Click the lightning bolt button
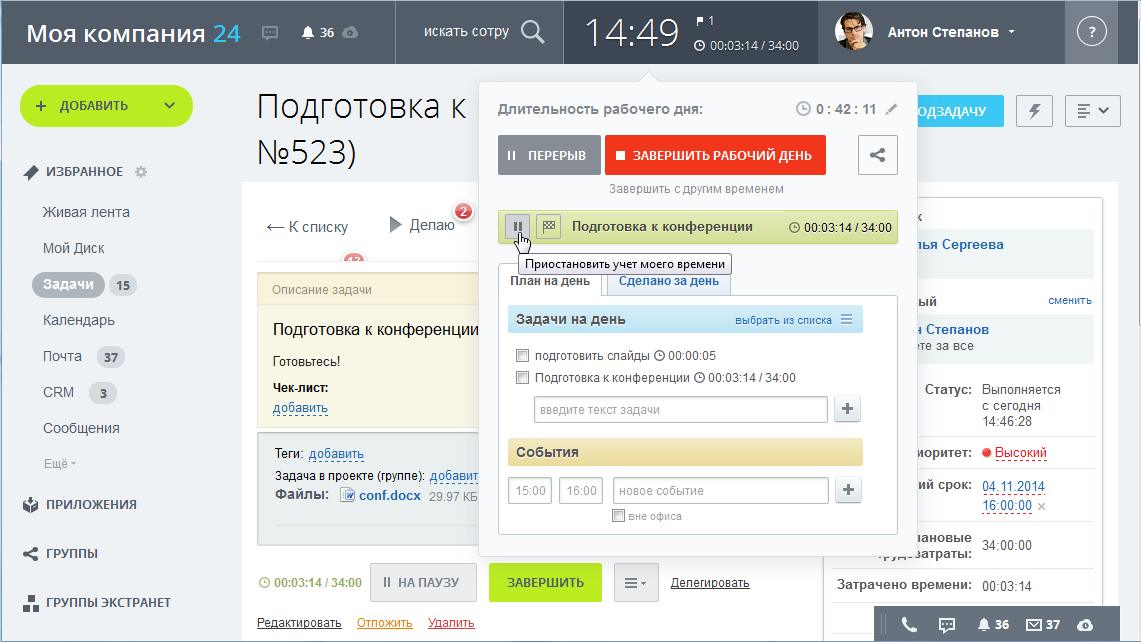The width and height of the screenshot is (1141, 642). click(x=1034, y=111)
